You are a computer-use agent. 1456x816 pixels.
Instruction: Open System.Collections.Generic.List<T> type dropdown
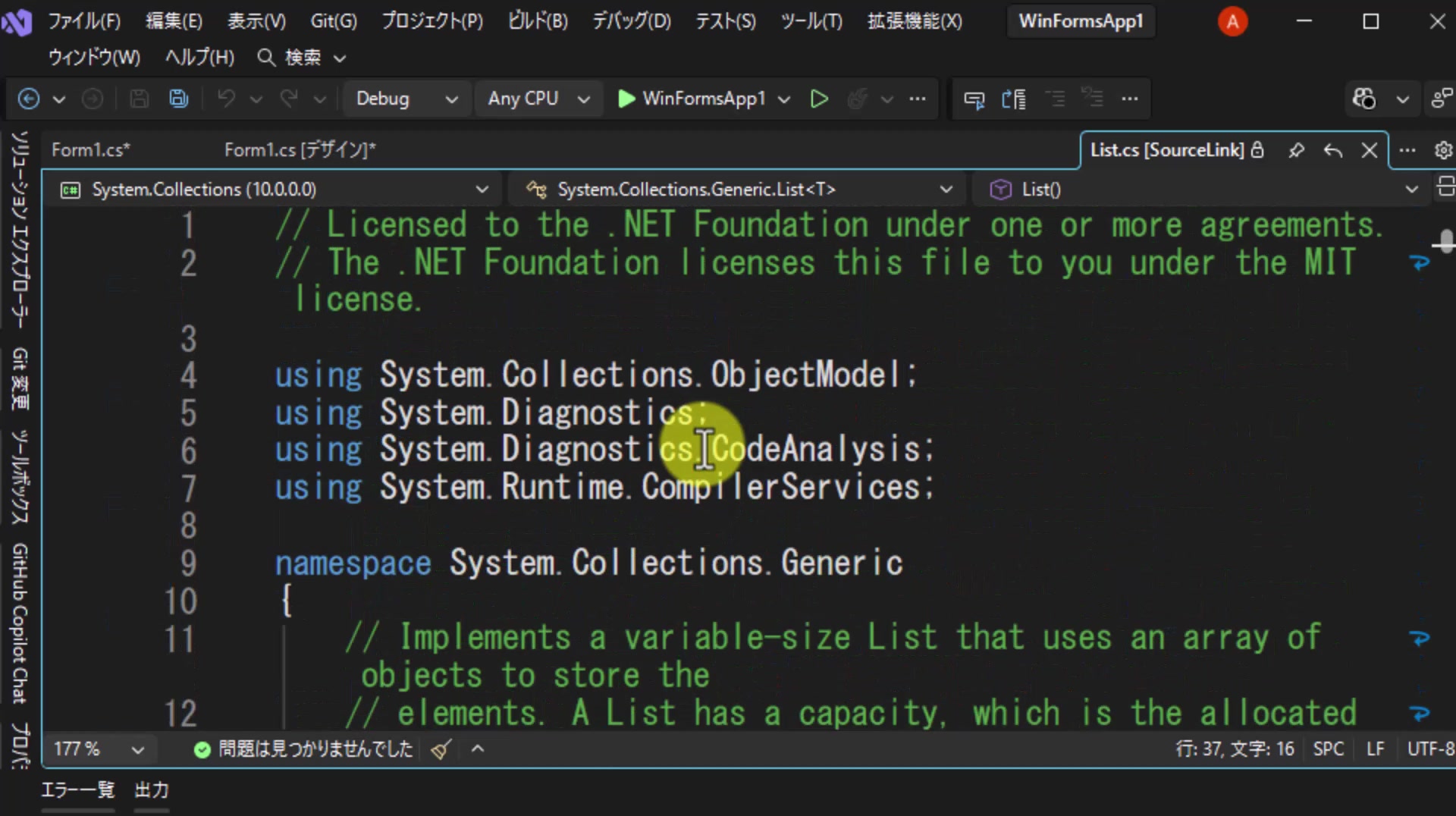(x=739, y=190)
